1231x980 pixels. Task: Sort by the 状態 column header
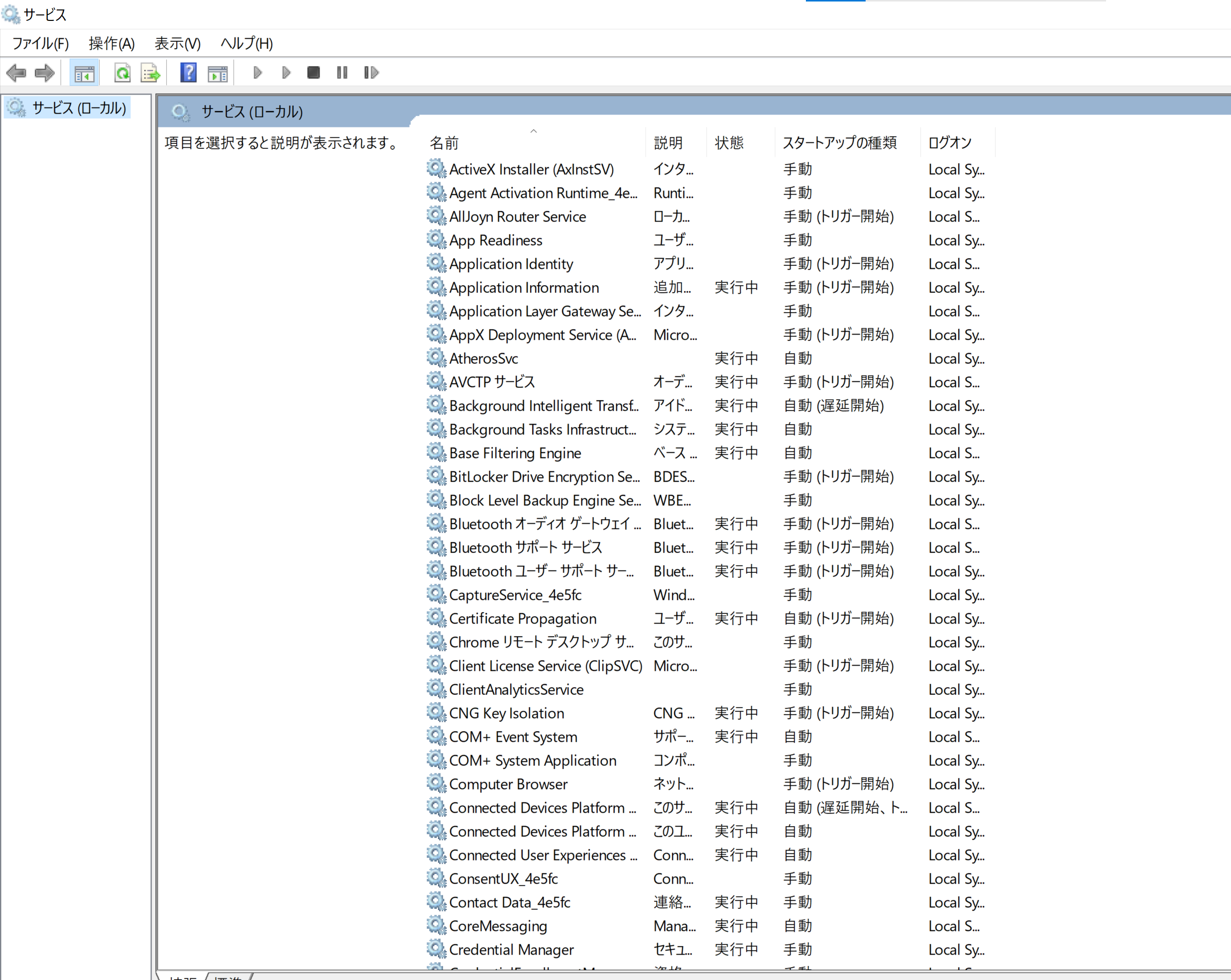[729, 143]
